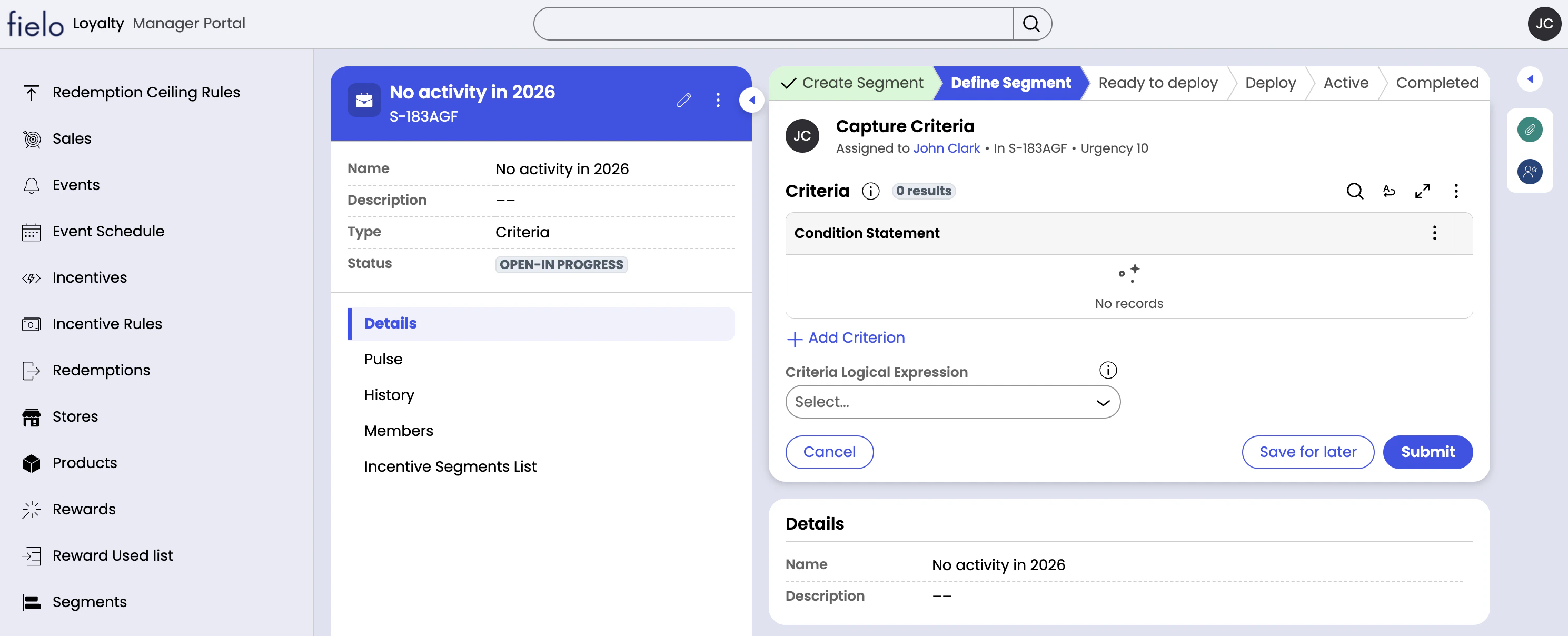Click the followers people icon in right rail

click(x=1529, y=172)
